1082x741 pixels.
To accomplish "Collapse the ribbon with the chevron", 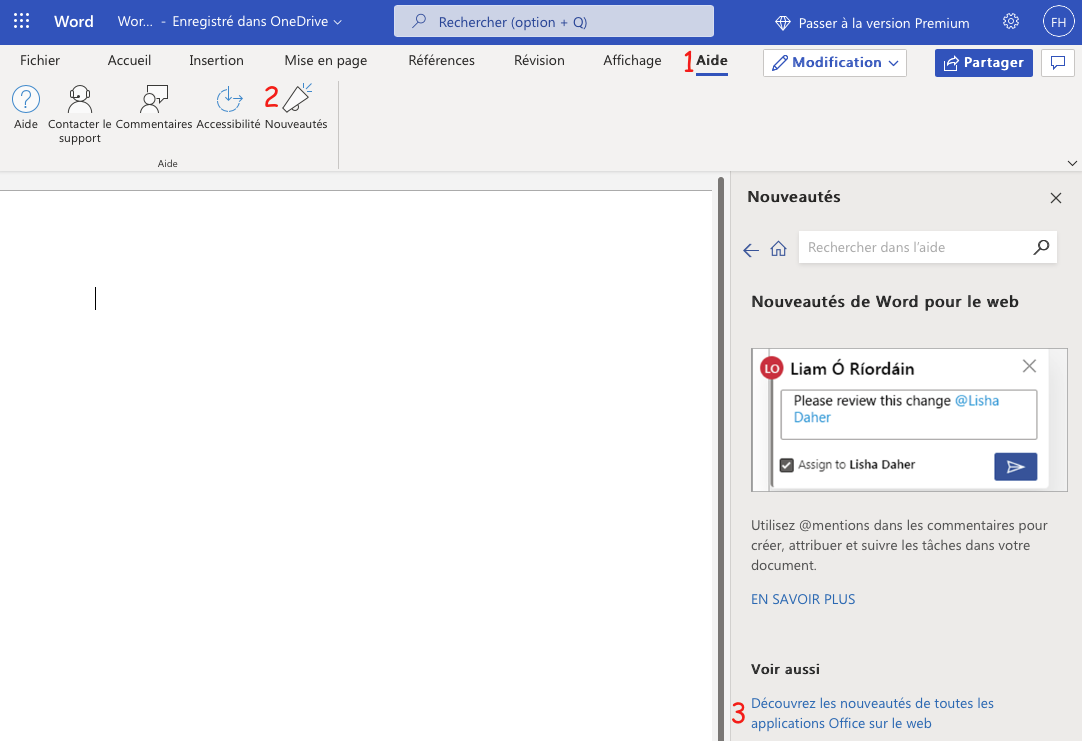I will click(x=1072, y=164).
